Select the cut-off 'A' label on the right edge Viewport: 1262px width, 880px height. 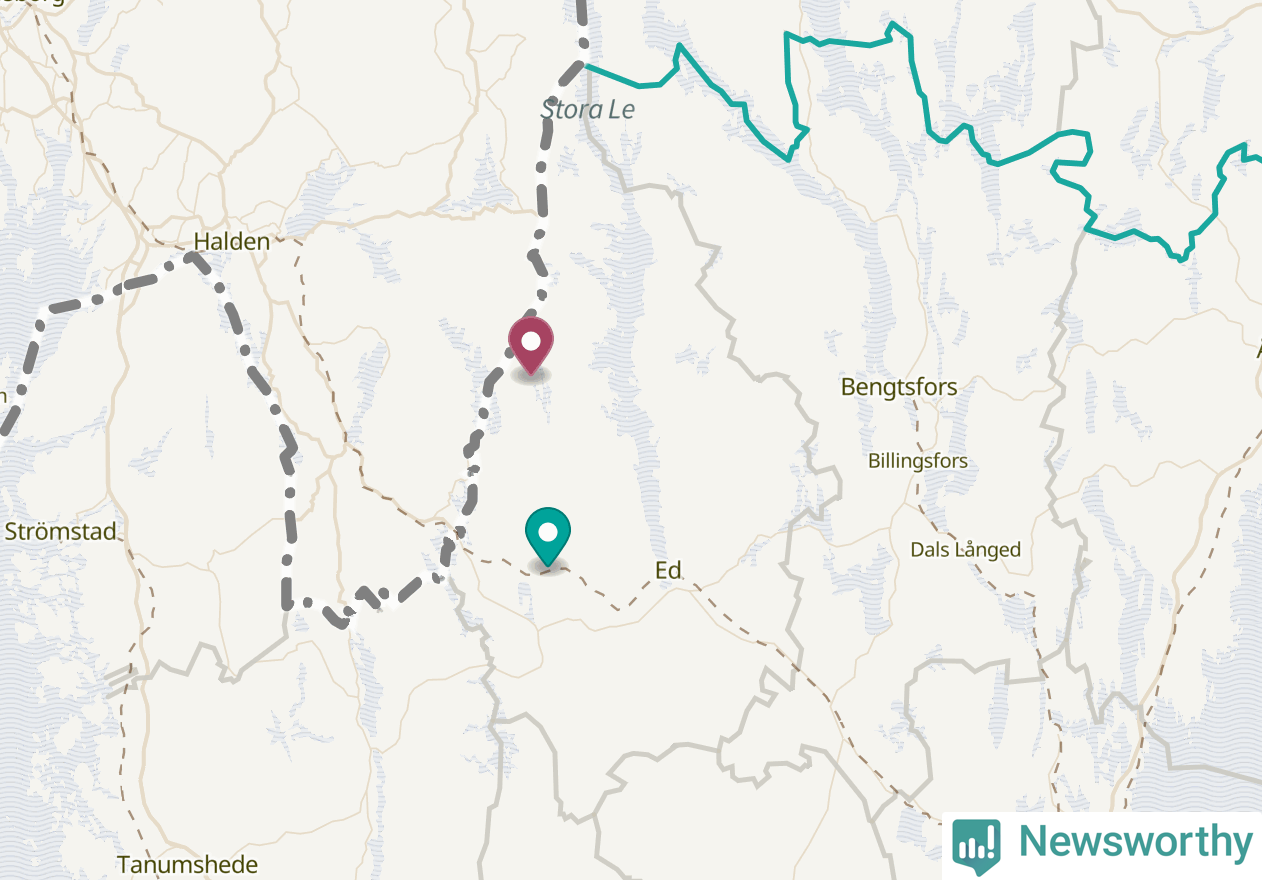(1258, 352)
